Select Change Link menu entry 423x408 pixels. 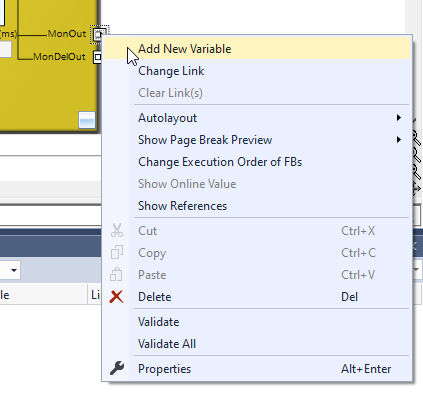pos(257,71)
